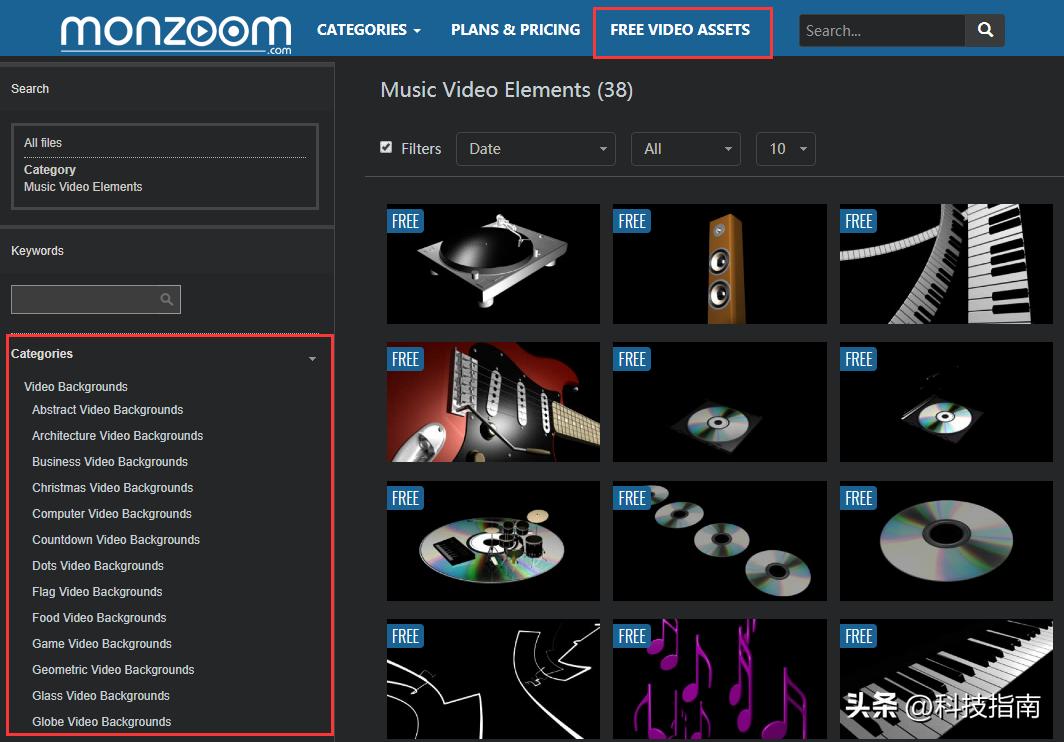
Task: Select the electric guitar video thumbnail
Action: (x=493, y=402)
